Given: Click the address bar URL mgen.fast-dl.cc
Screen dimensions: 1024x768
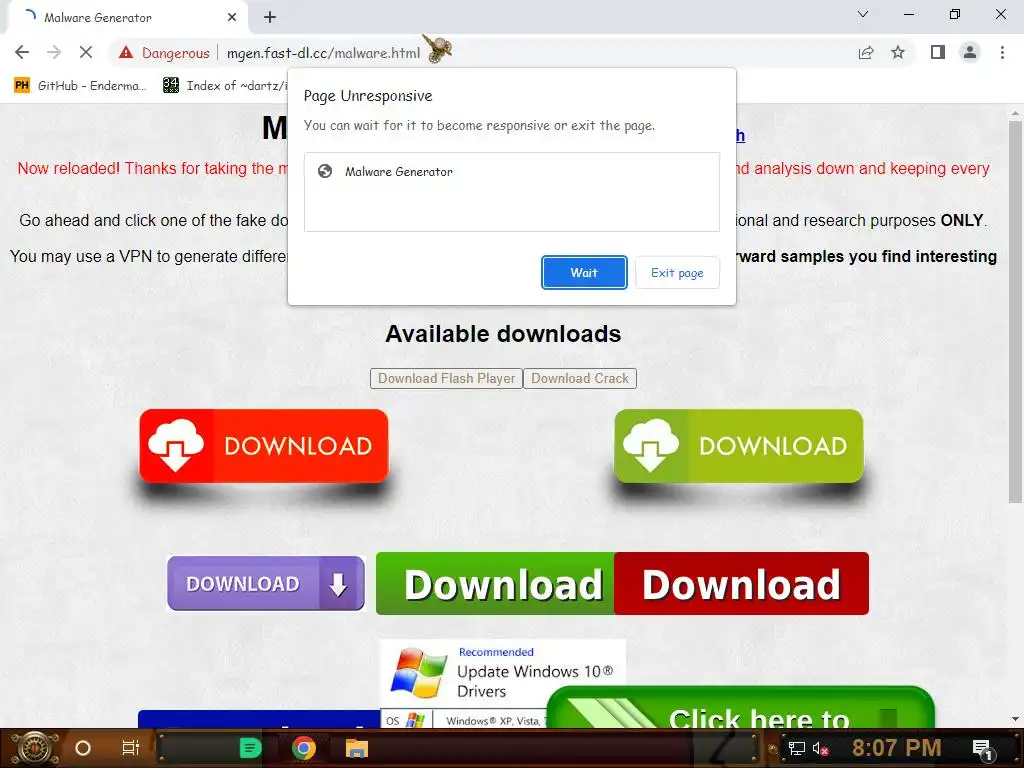Looking at the screenshot, I should point(323,53).
